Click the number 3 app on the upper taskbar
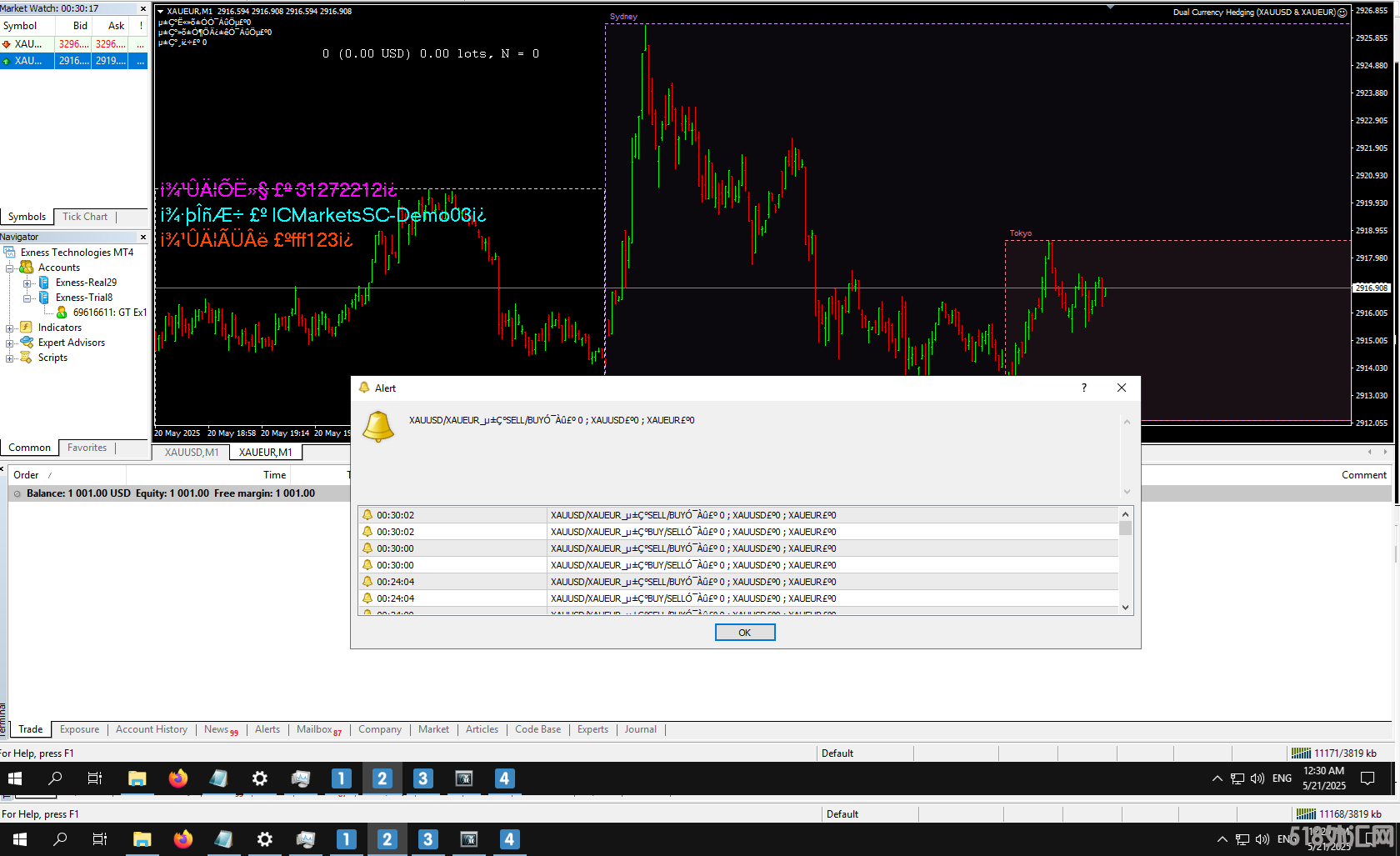1400x856 pixels. (x=422, y=778)
